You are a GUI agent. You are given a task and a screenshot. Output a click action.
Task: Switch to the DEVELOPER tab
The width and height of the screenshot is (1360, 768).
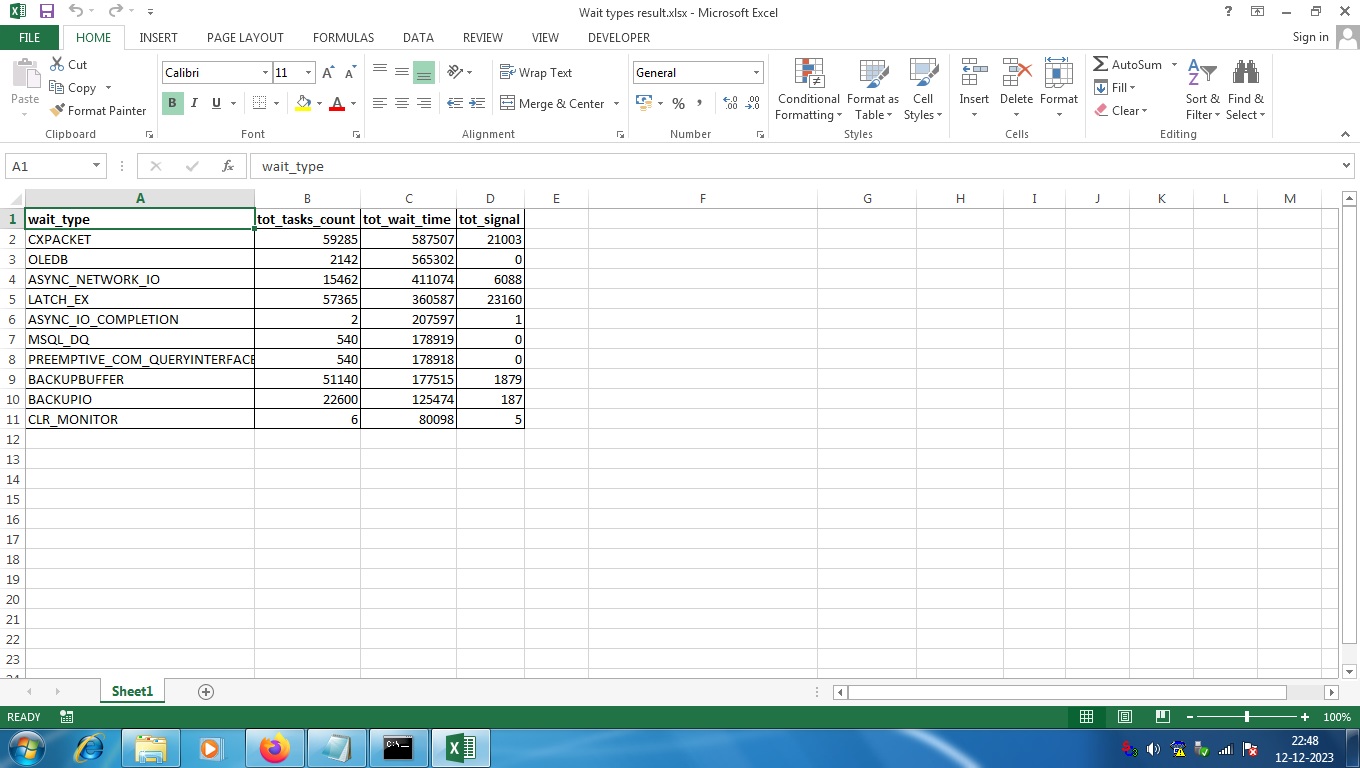pyautogui.click(x=619, y=37)
